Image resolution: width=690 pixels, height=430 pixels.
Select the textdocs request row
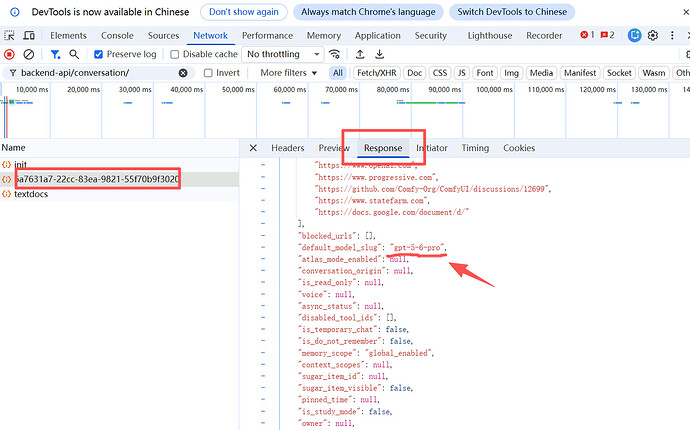point(119,194)
